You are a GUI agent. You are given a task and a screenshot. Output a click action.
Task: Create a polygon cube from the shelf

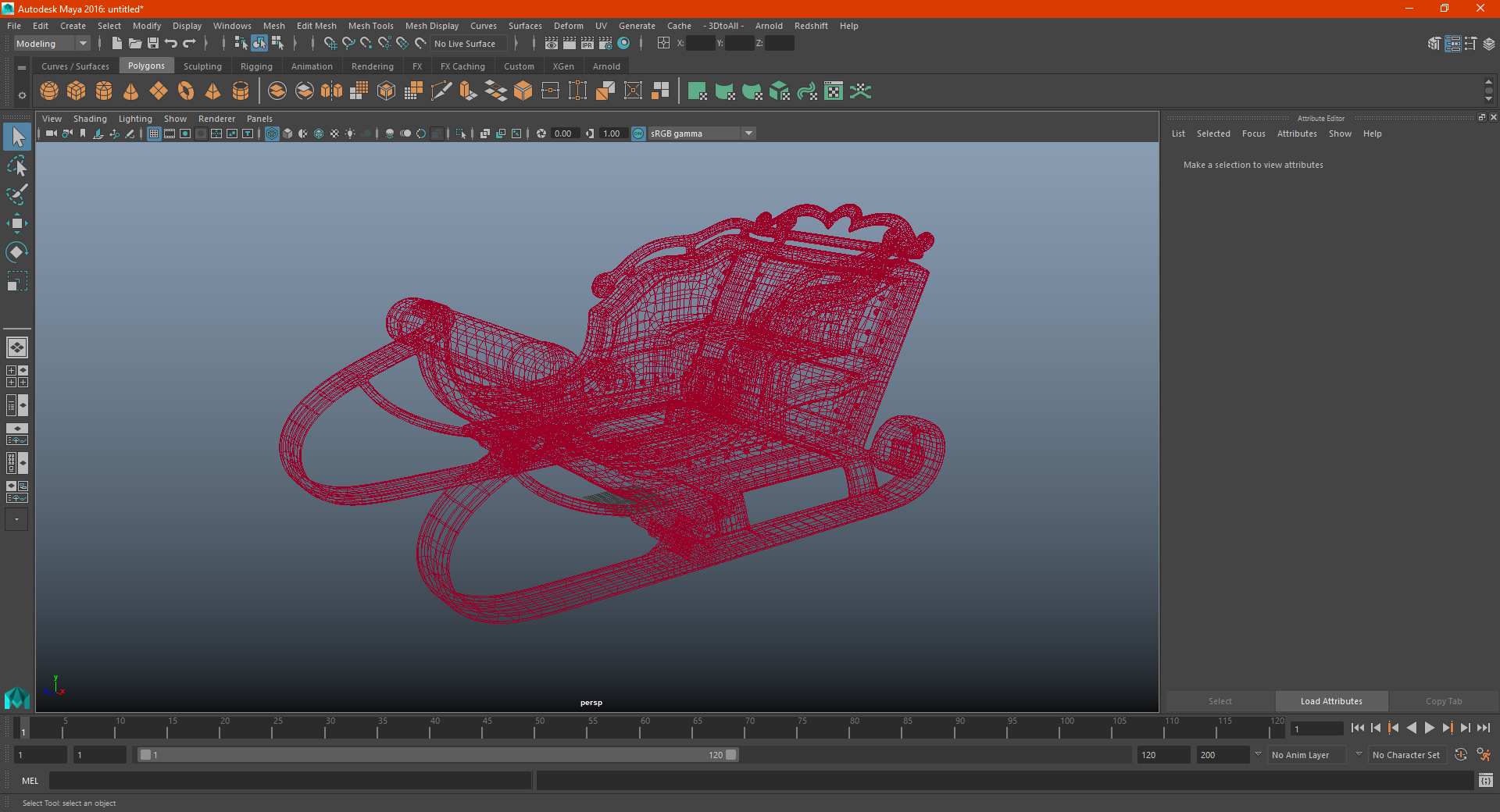[77, 91]
